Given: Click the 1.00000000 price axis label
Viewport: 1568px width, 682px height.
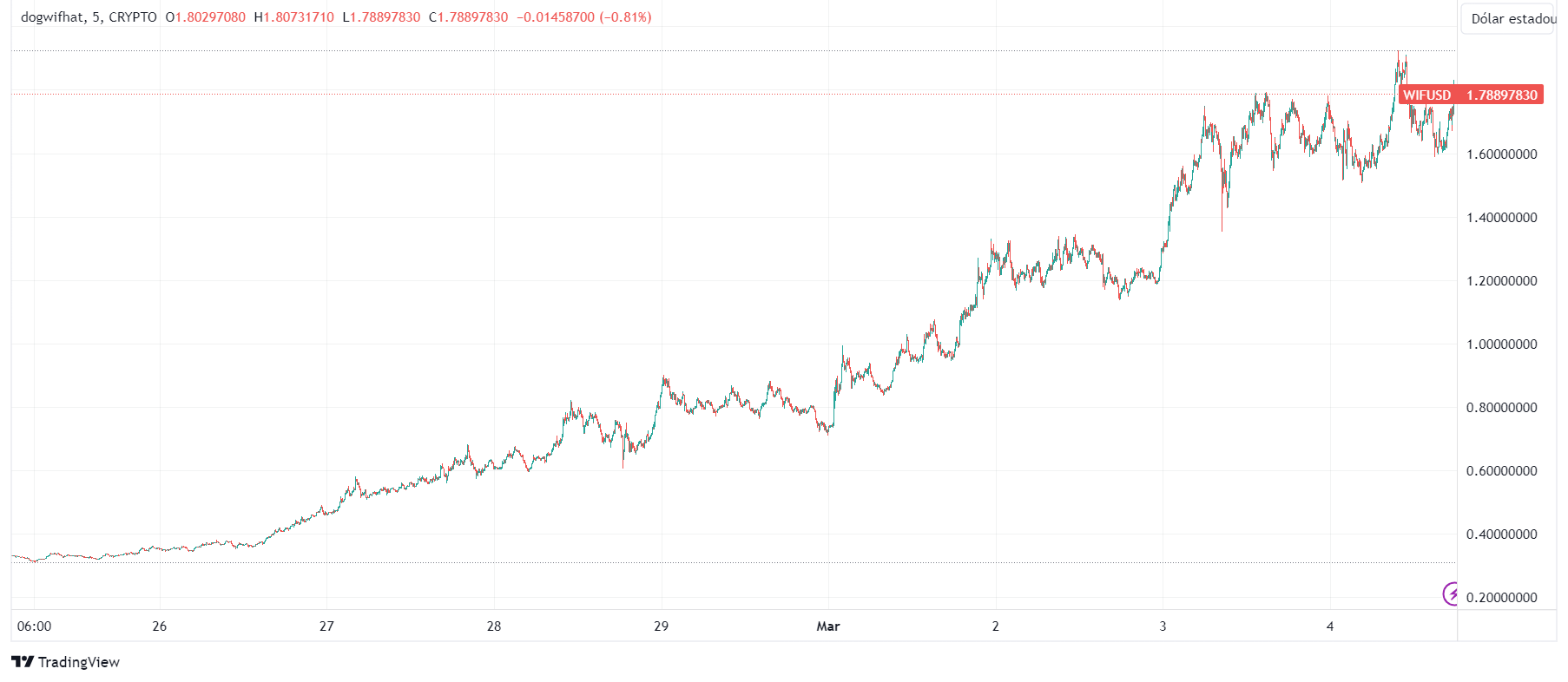Looking at the screenshot, I should (1501, 344).
